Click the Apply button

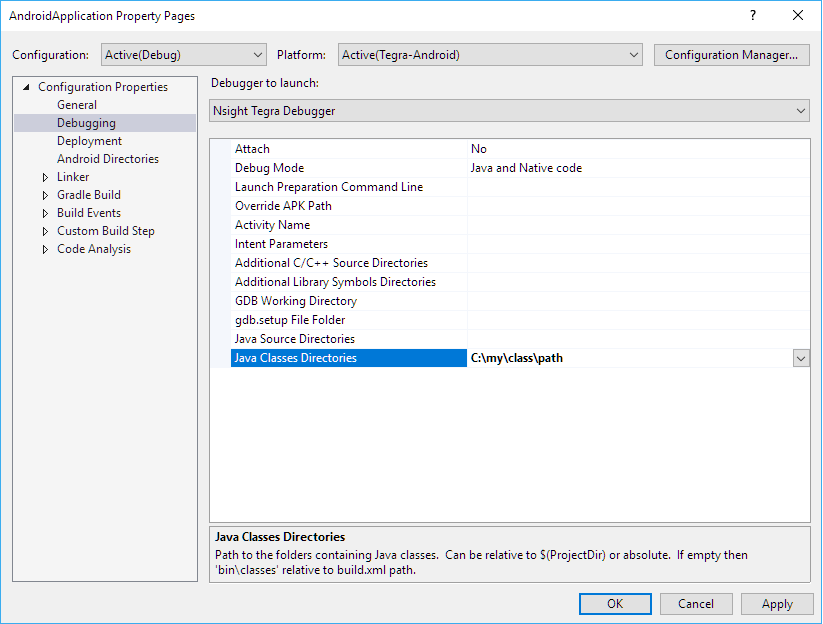(x=777, y=604)
